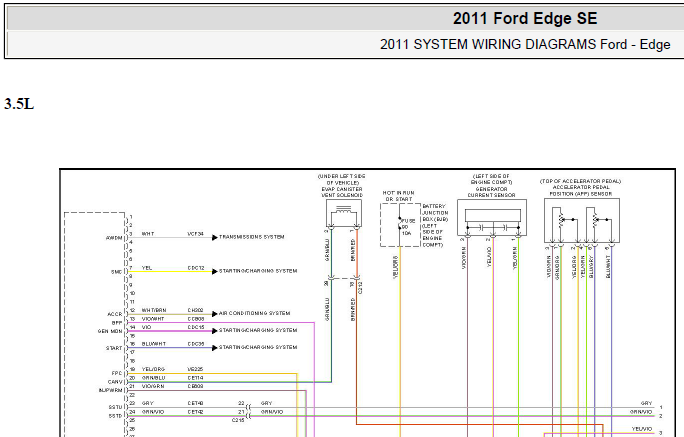684x437 pixels.
Task: Click "ACCELERATOR PEDAL POSITION (APP) SENSOR" label
Action: pos(581,190)
